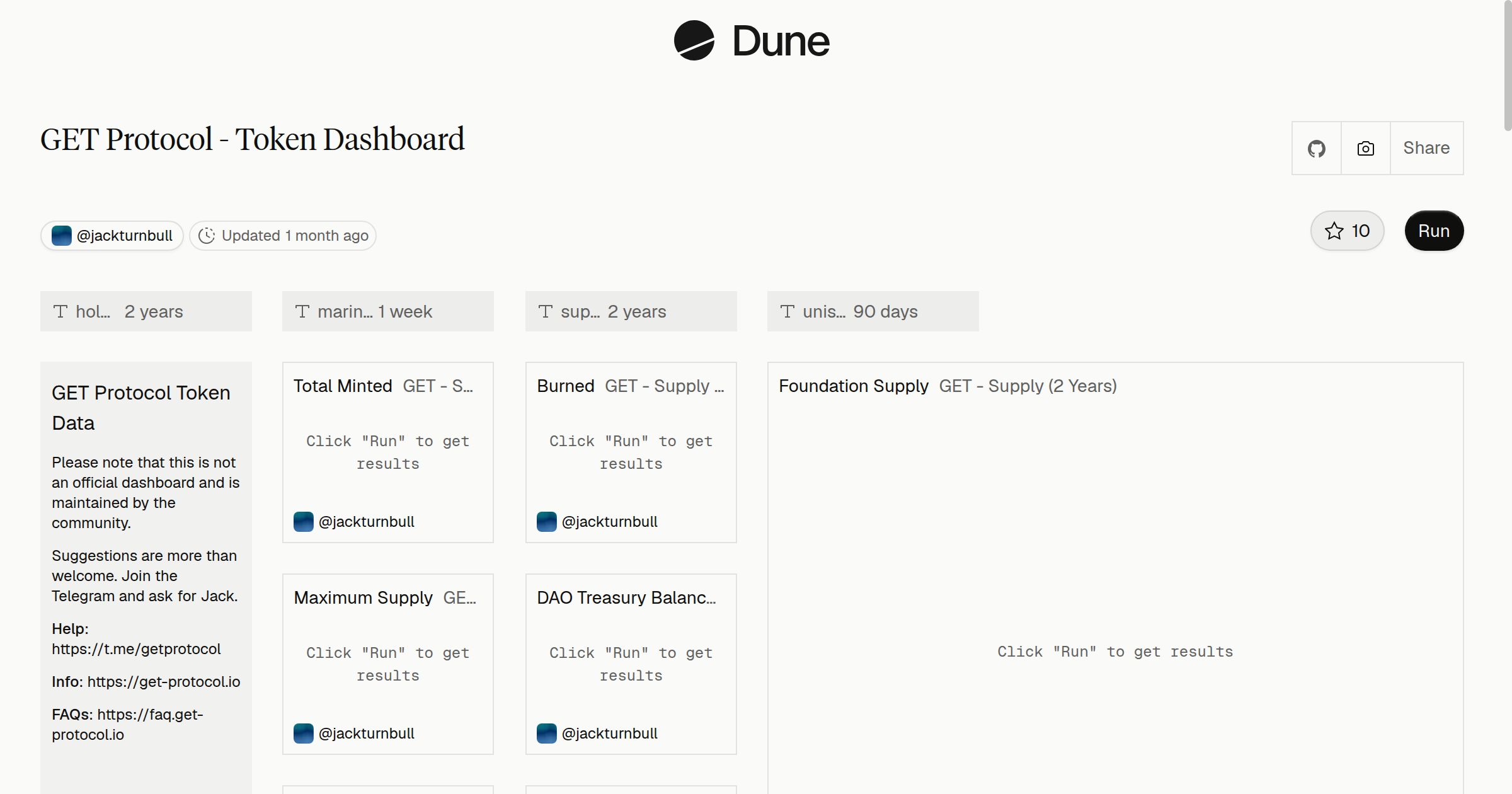Select the sup... 2 years parameter field
The height and width of the screenshot is (794, 1512).
click(x=631, y=311)
